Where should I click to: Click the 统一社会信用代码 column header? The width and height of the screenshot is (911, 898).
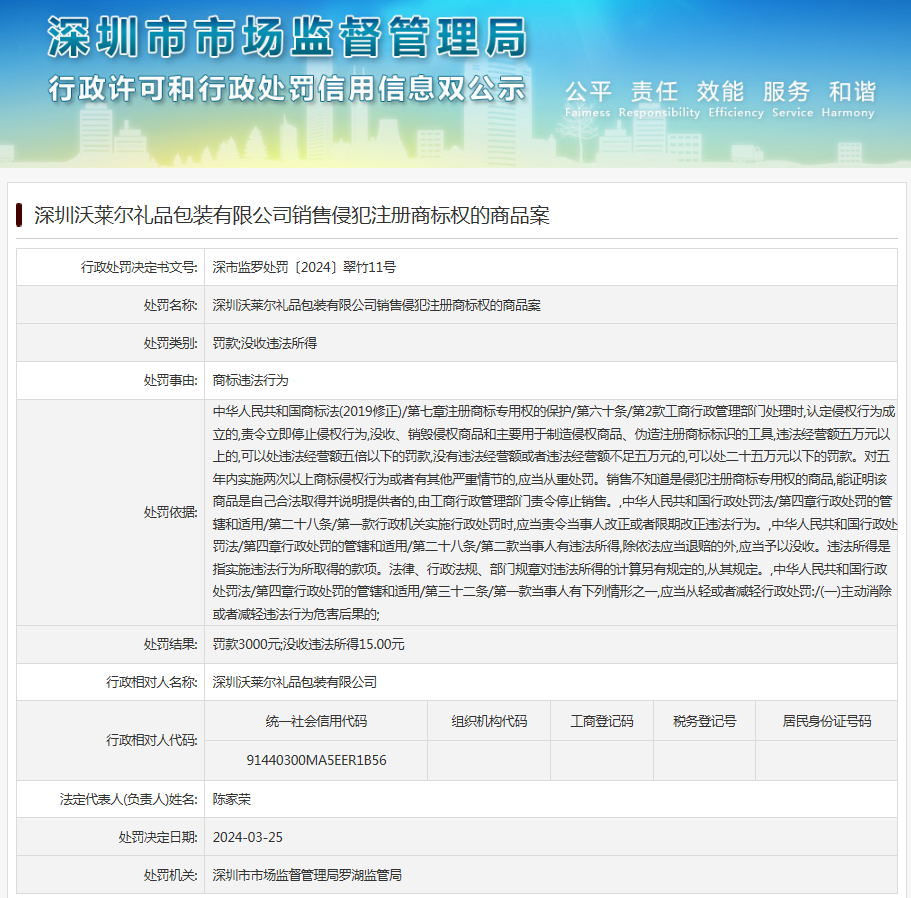click(x=316, y=721)
